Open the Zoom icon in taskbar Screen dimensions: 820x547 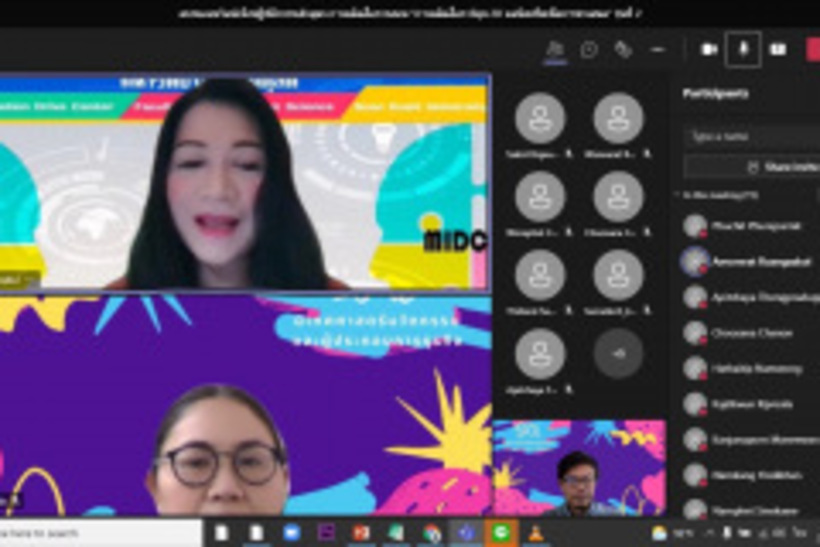[292, 532]
